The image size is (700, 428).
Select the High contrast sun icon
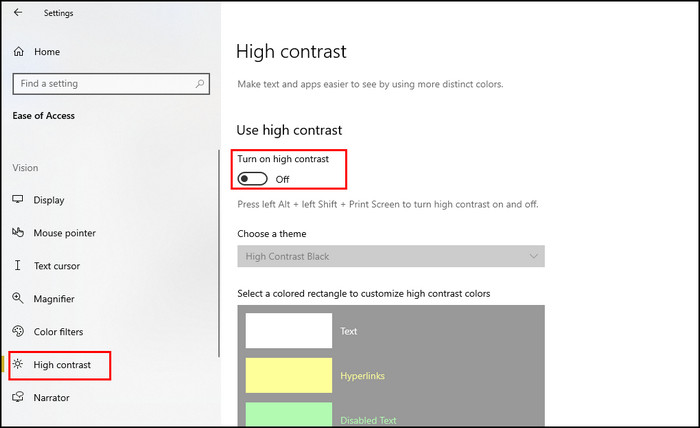pos(18,364)
